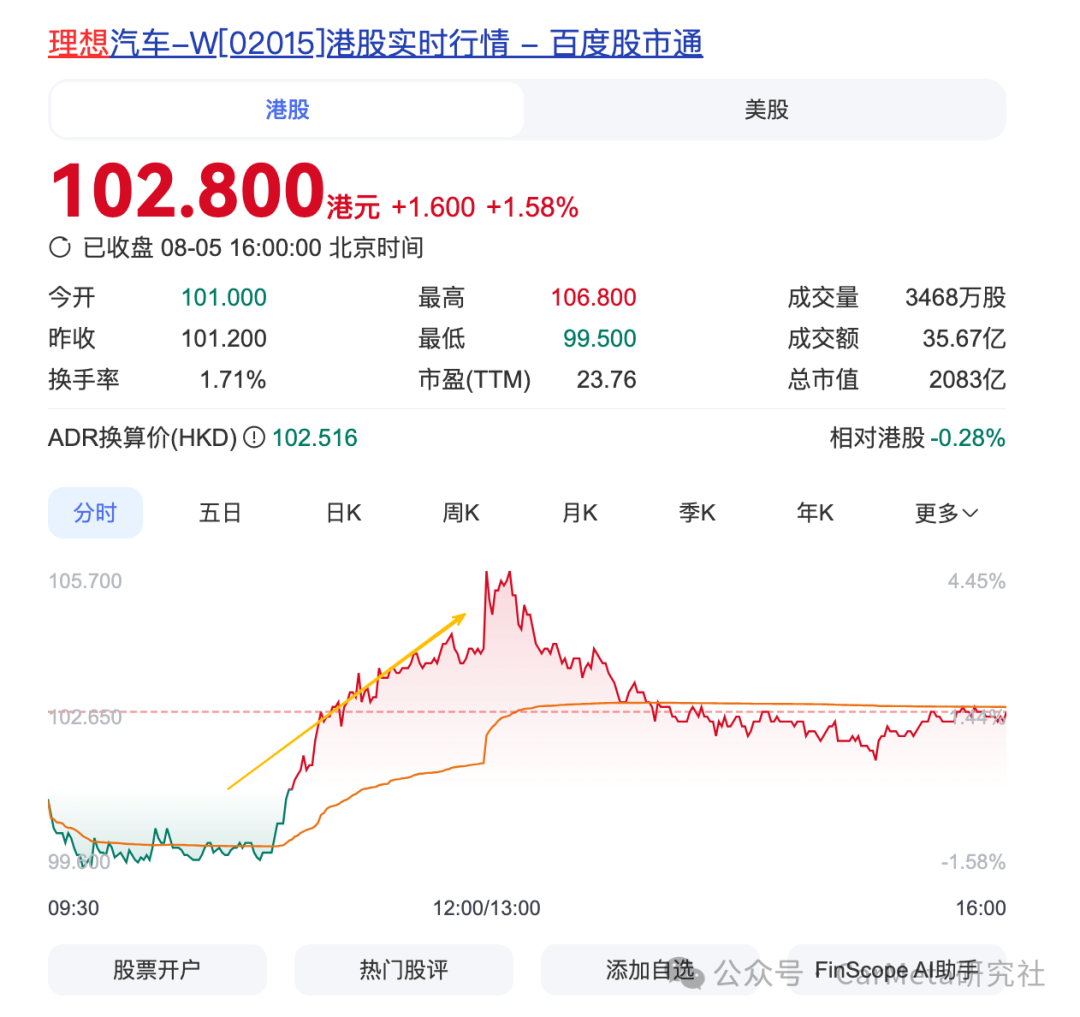The width and height of the screenshot is (1080, 1017).
Task: Click the +1.600 price change value
Action: click(433, 207)
